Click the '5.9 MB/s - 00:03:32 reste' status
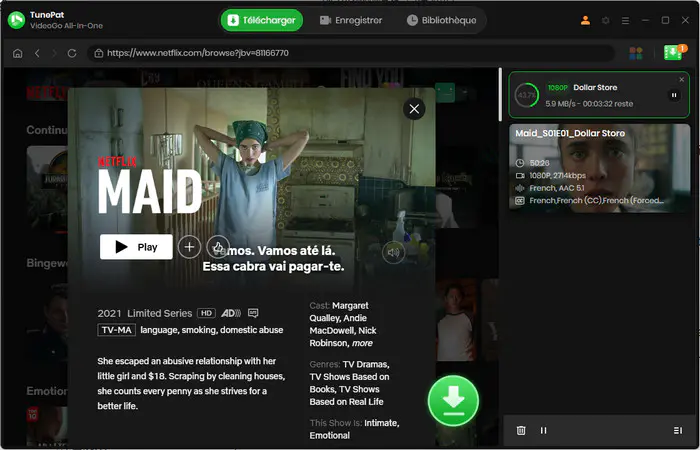 (x=589, y=104)
